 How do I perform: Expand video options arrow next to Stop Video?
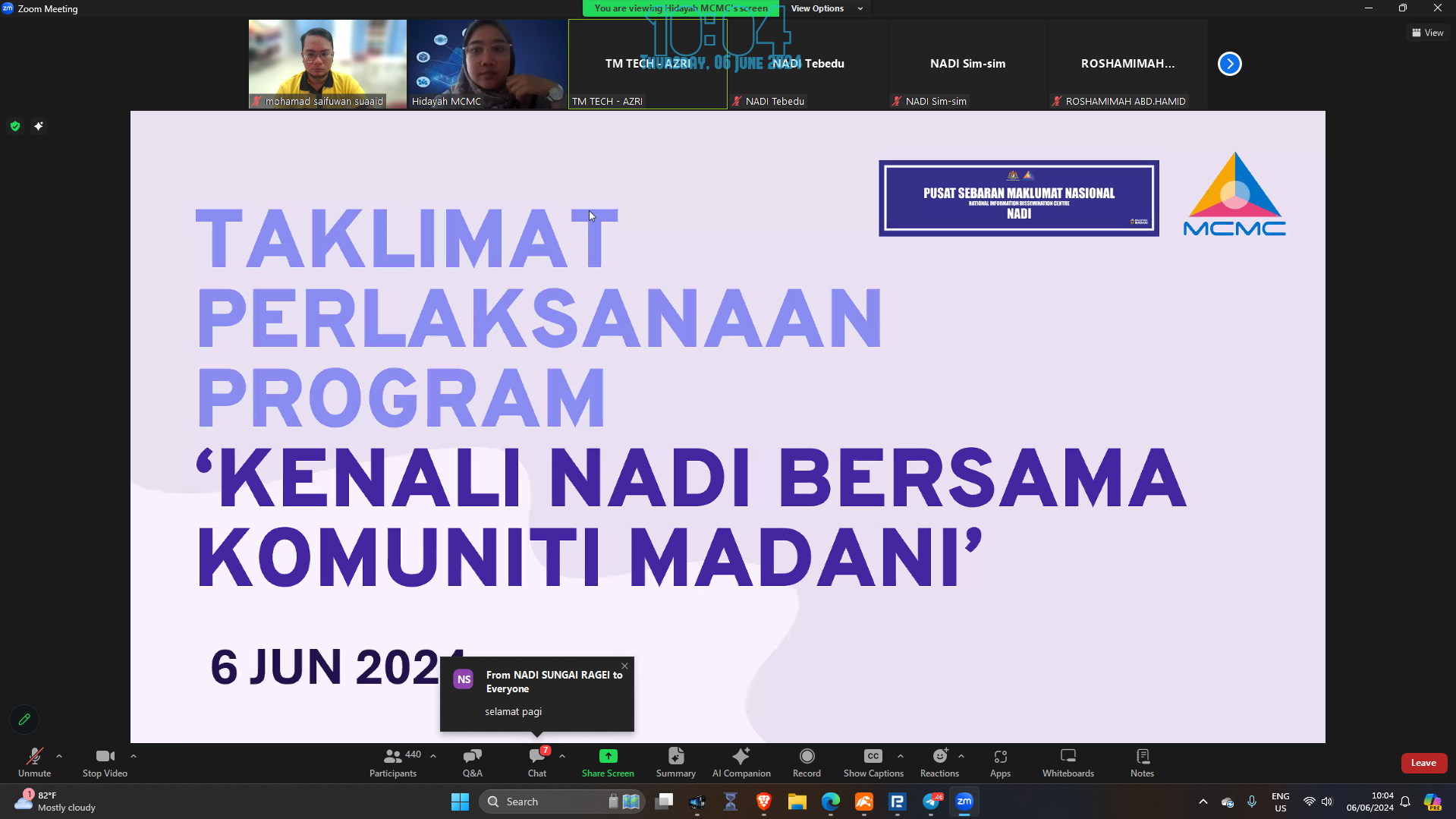point(134,756)
